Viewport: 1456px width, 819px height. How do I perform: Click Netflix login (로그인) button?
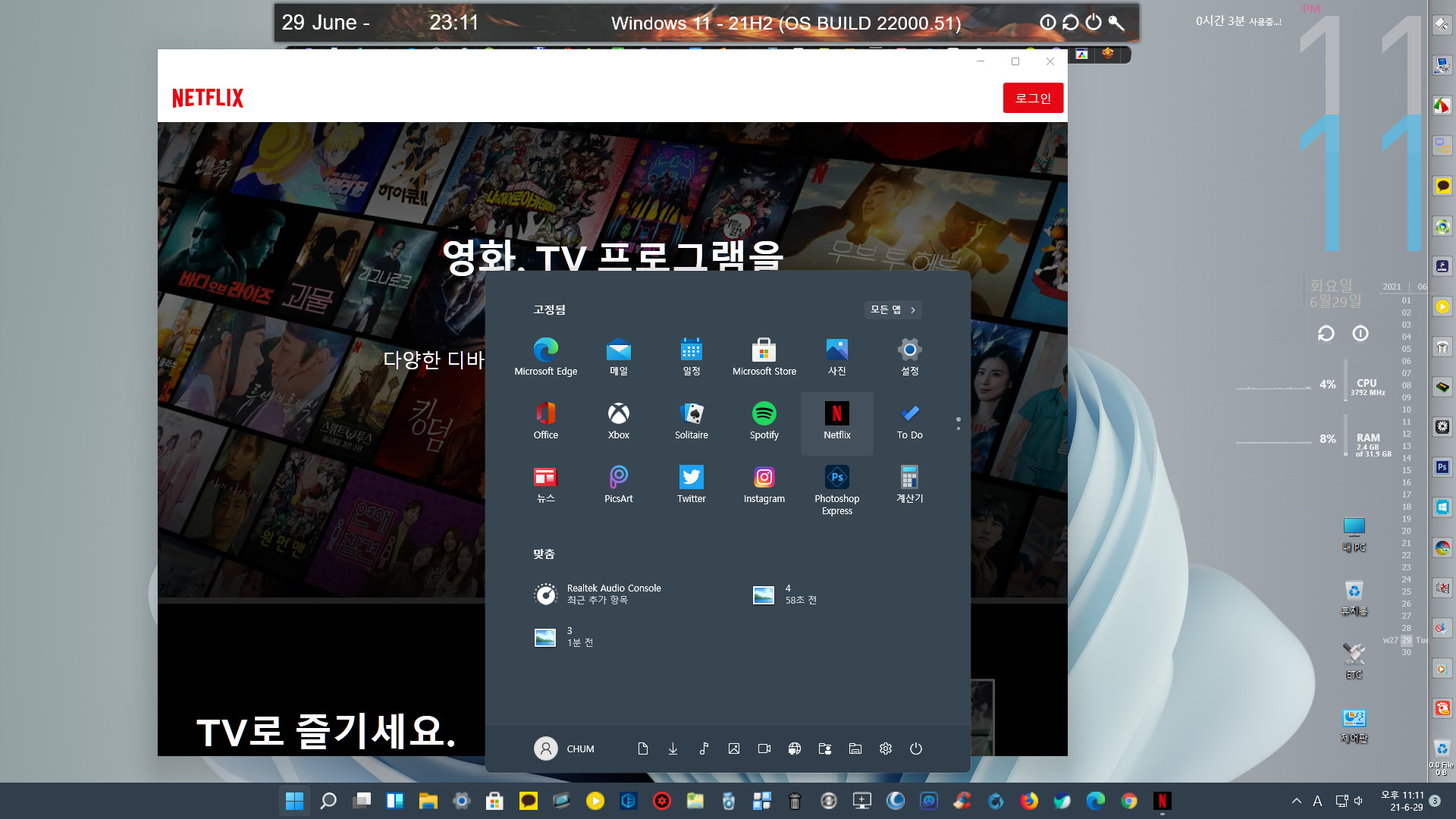pyautogui.click(x=1033, y=98)
